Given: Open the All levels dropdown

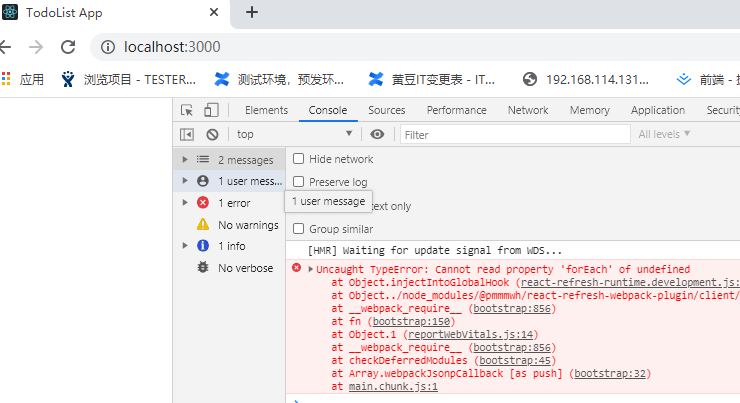Looking at the screenshot, I should (x=664, y=134).
